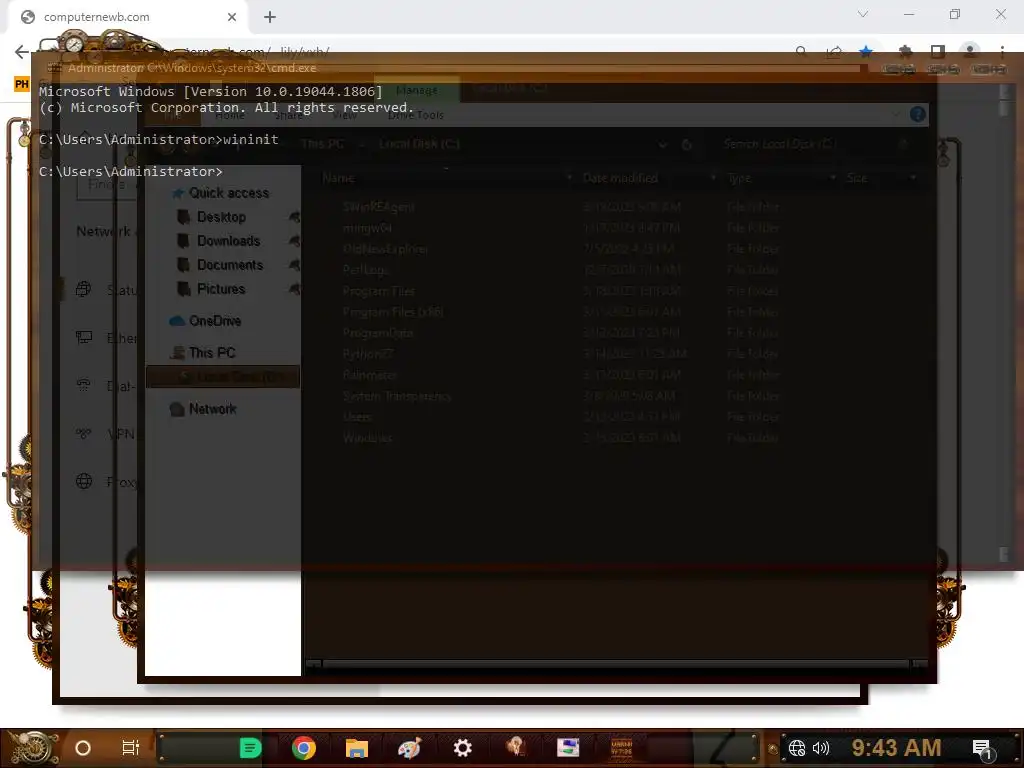Open Settings gear on the taskbar
The height and width of the screenshot is (768, 1024).
pyautogui.click(x=462, y=748)
